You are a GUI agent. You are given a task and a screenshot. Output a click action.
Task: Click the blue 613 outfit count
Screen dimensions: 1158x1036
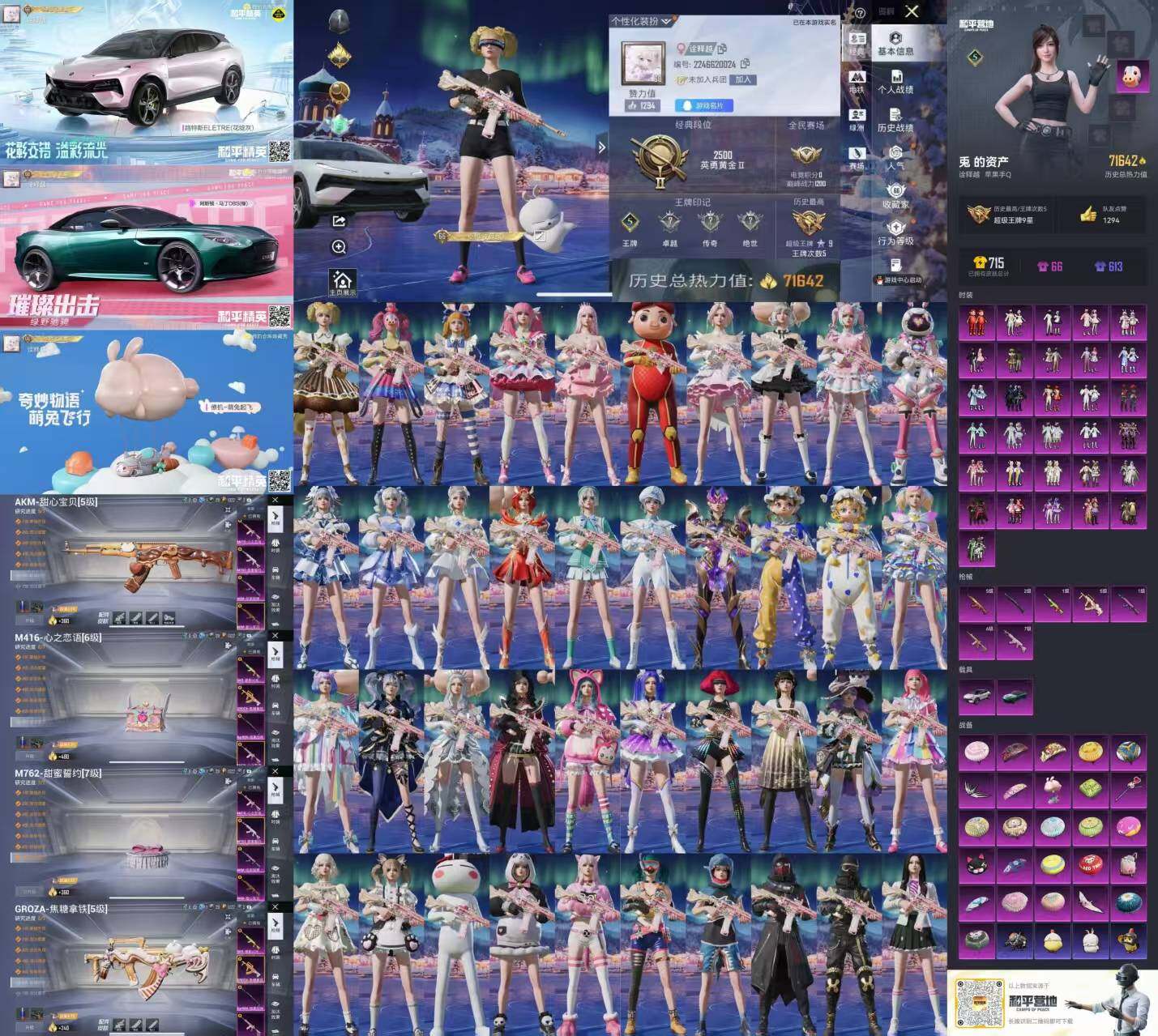click(1109, 266)
